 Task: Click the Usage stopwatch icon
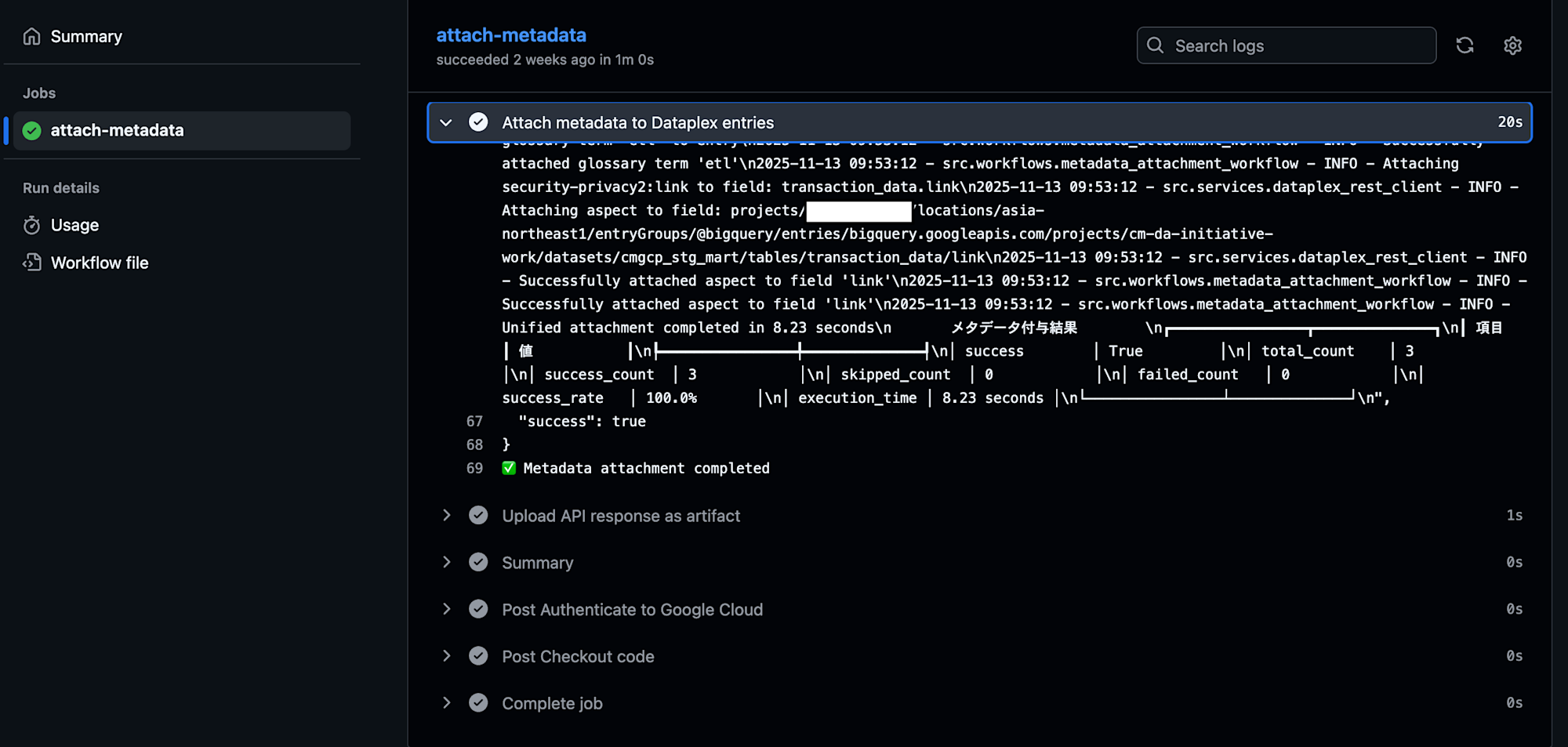[x=31, y=226]
